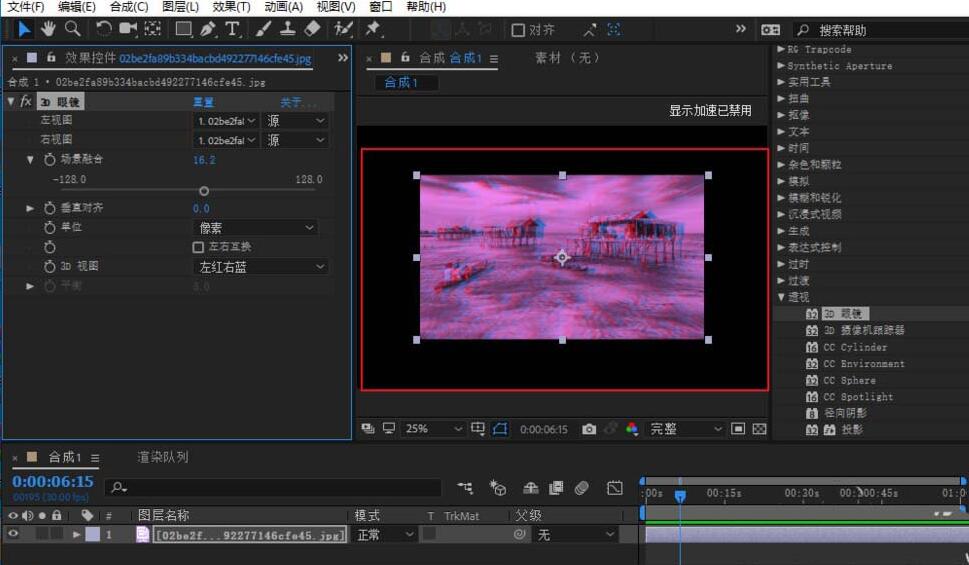Open the composition flowchart icon in timeline

click(465, 488)
